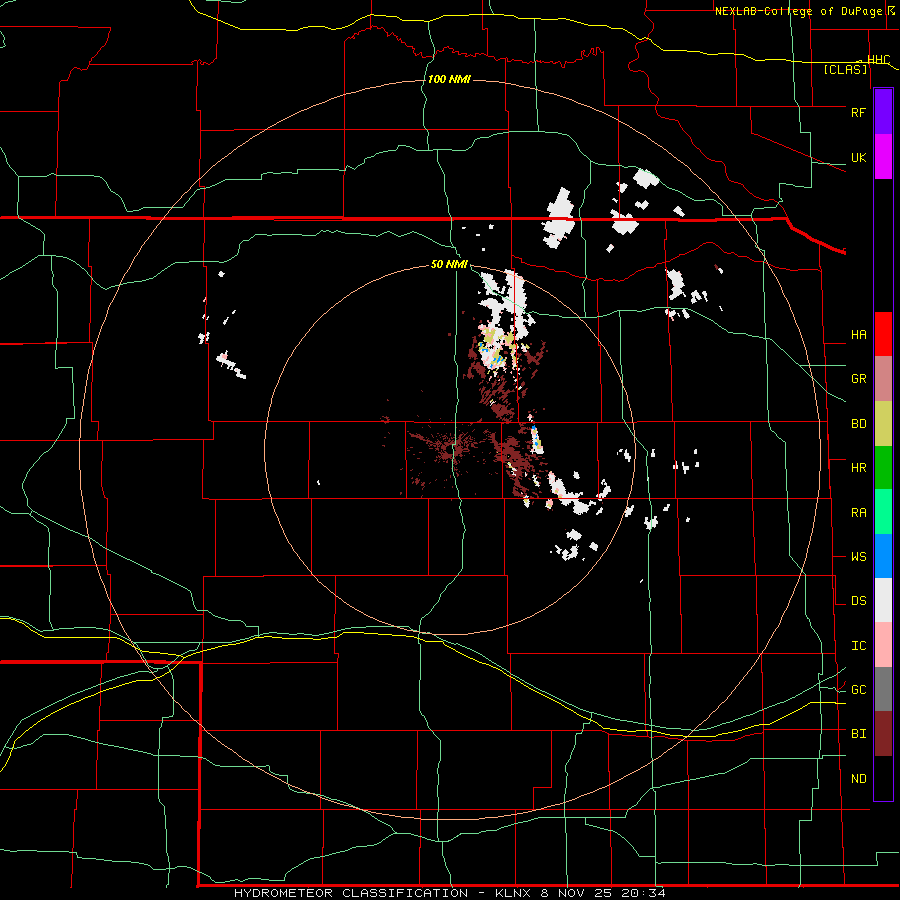The height and width of the screenshot is (900, 900).
Task: Select the white DS legend swatch
Action: click(x=883, y=600)
